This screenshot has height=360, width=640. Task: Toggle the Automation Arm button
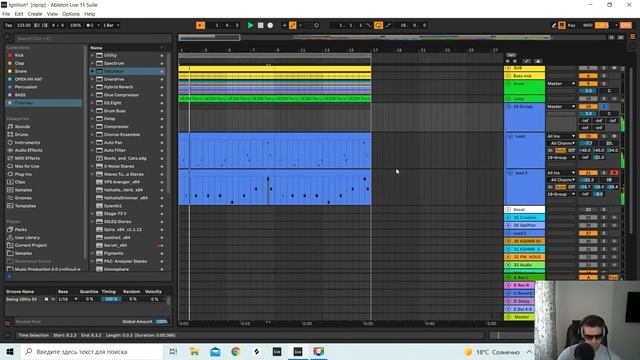(293, 25)
